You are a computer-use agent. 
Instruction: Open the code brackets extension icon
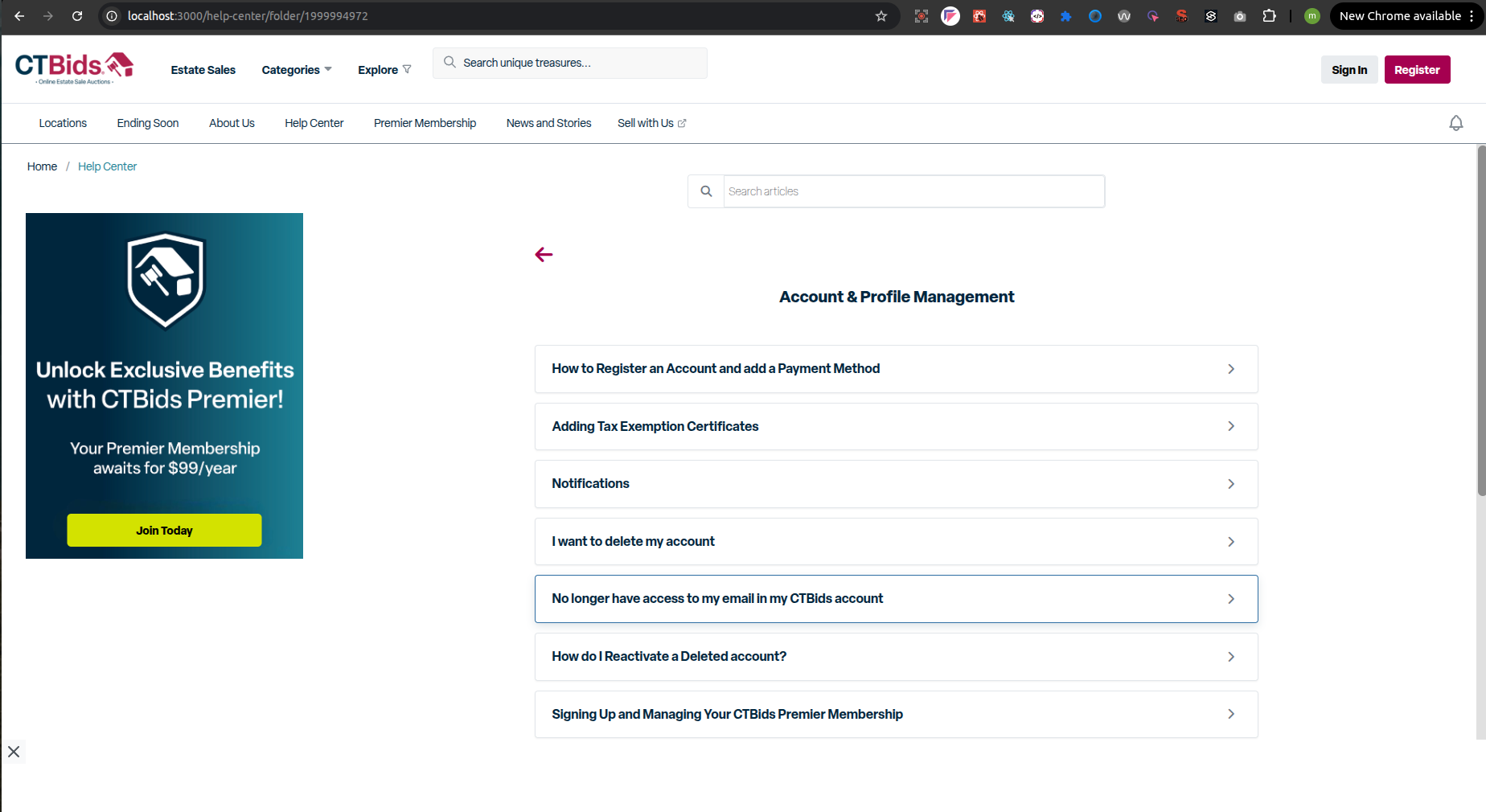pos(1037,16)
